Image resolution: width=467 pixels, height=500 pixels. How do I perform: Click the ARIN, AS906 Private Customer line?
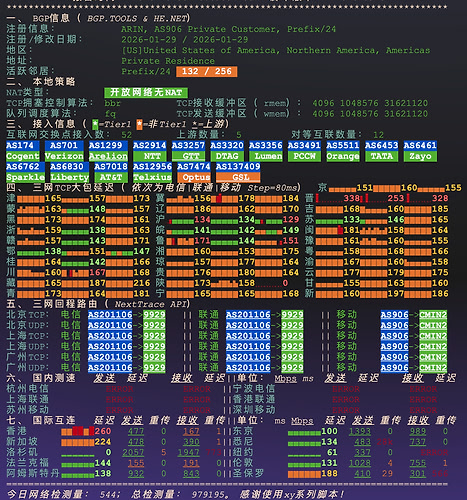click(228, 29)
